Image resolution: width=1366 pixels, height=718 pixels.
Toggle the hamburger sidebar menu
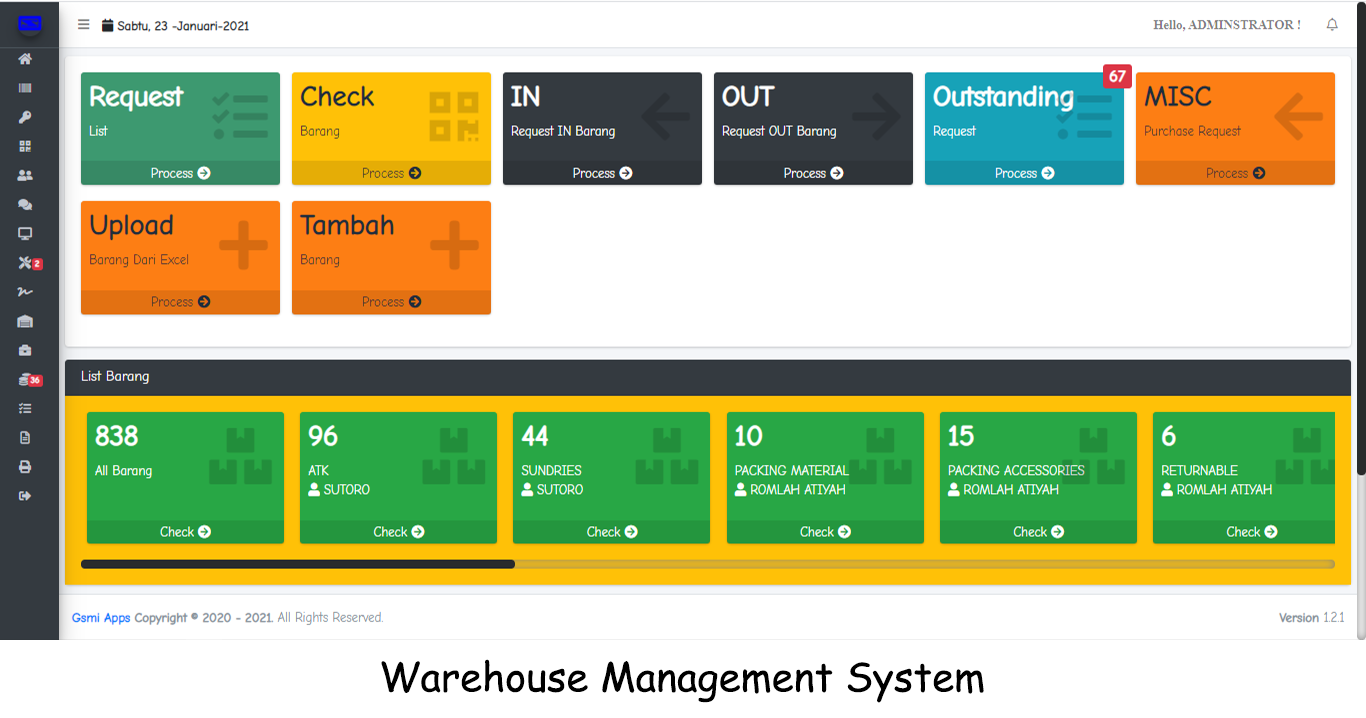84,25
